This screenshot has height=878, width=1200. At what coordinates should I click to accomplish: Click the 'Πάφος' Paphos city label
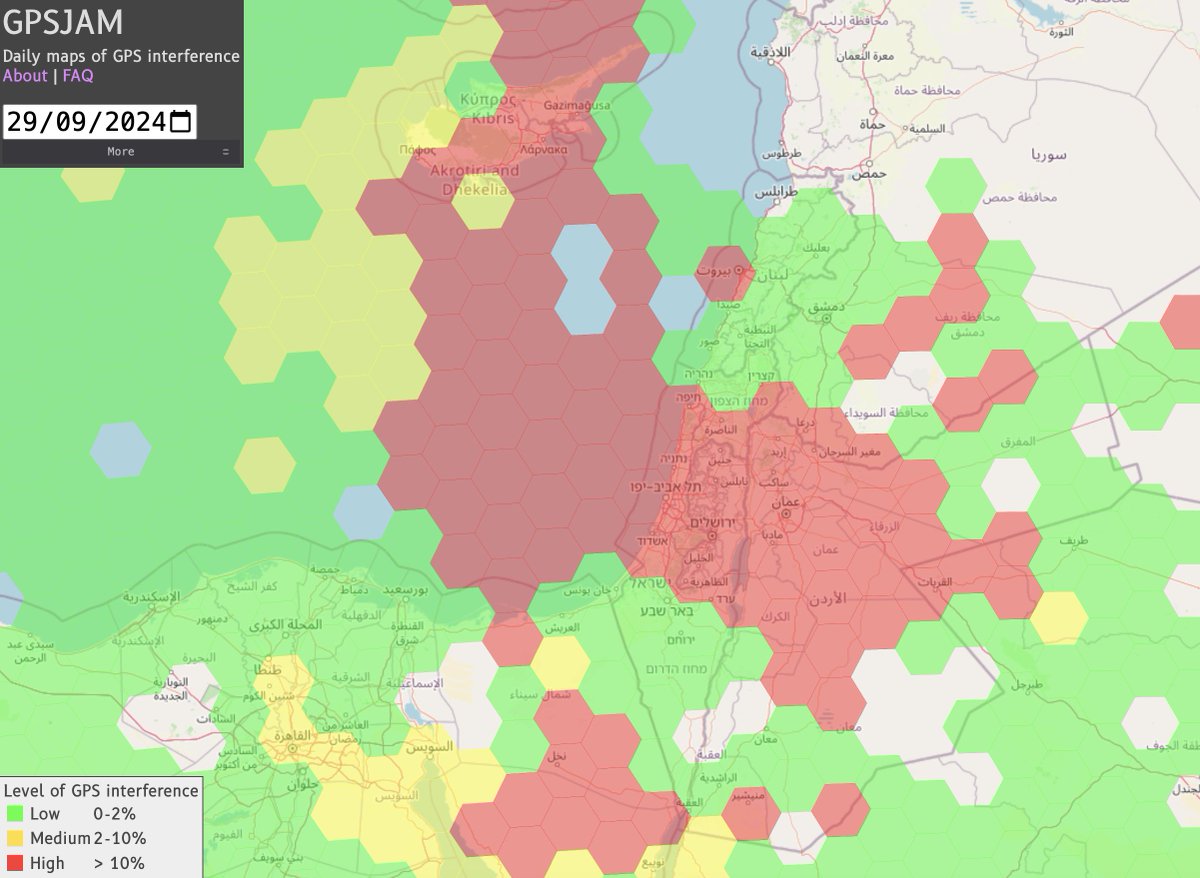tap(417, 149)
